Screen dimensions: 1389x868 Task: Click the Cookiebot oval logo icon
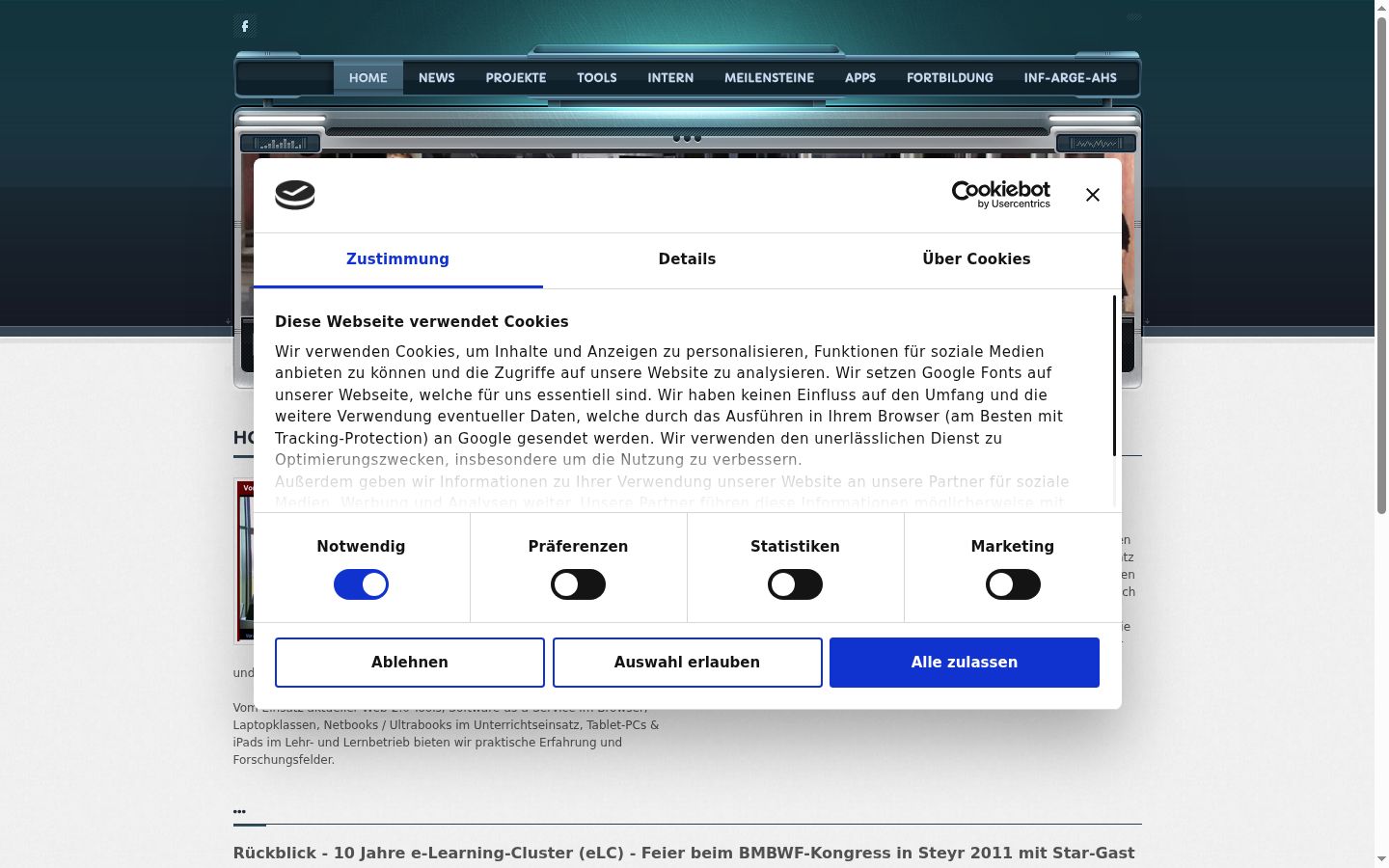(295, 195)
